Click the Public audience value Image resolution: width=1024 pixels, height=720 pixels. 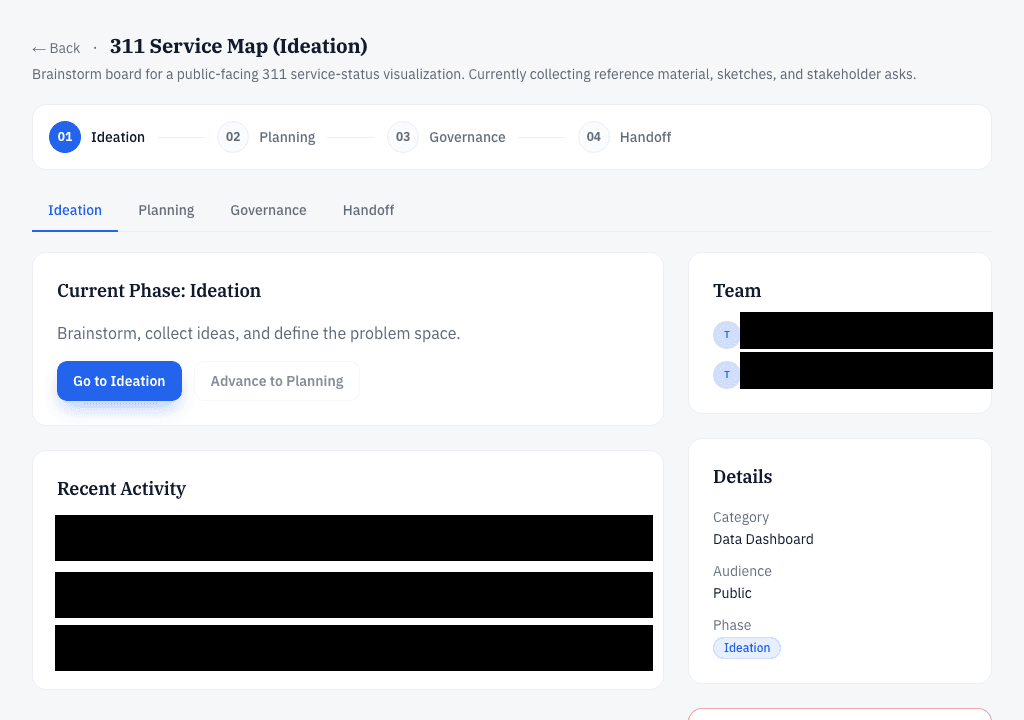[x=732, y=593]
